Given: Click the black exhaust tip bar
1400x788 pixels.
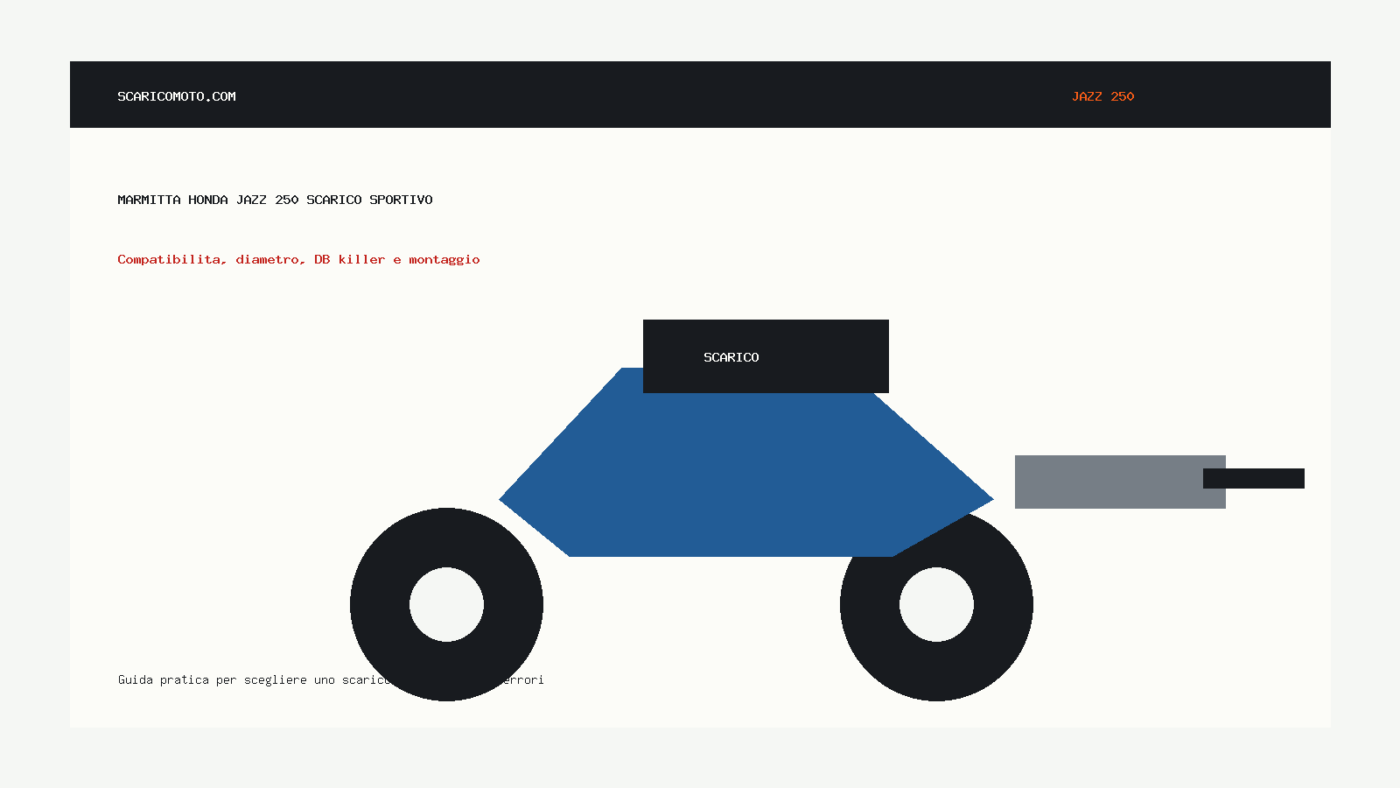Looking at the screenshot, I should click(x=1254, y=478).
